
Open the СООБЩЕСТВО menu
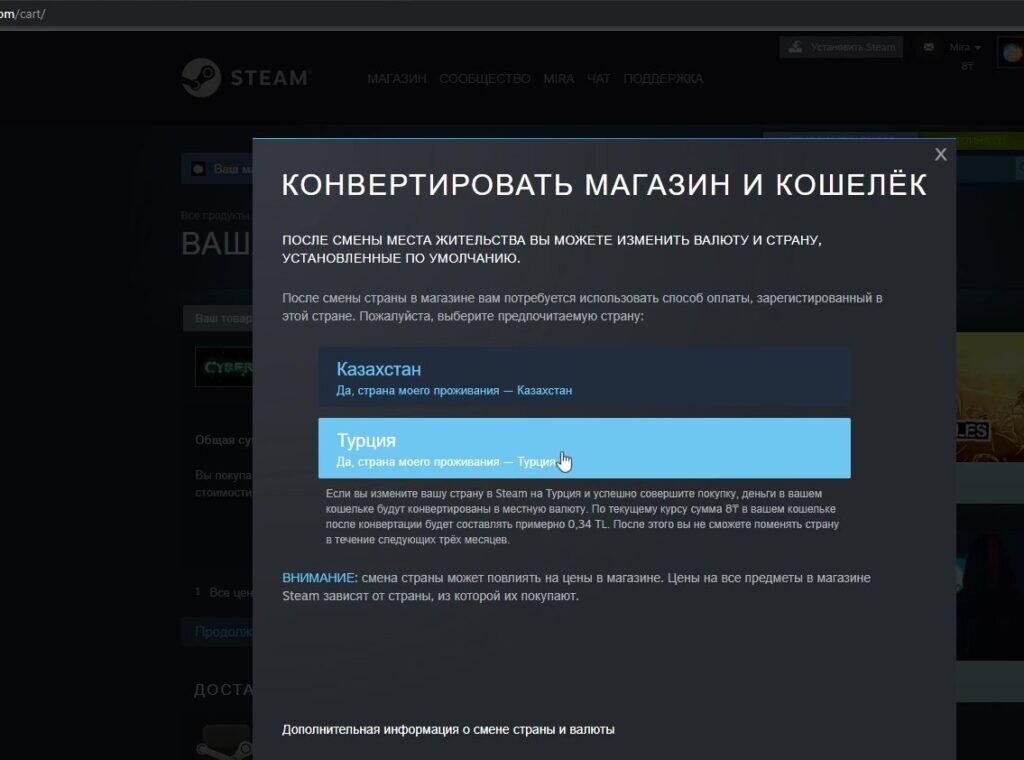[485, 79]
